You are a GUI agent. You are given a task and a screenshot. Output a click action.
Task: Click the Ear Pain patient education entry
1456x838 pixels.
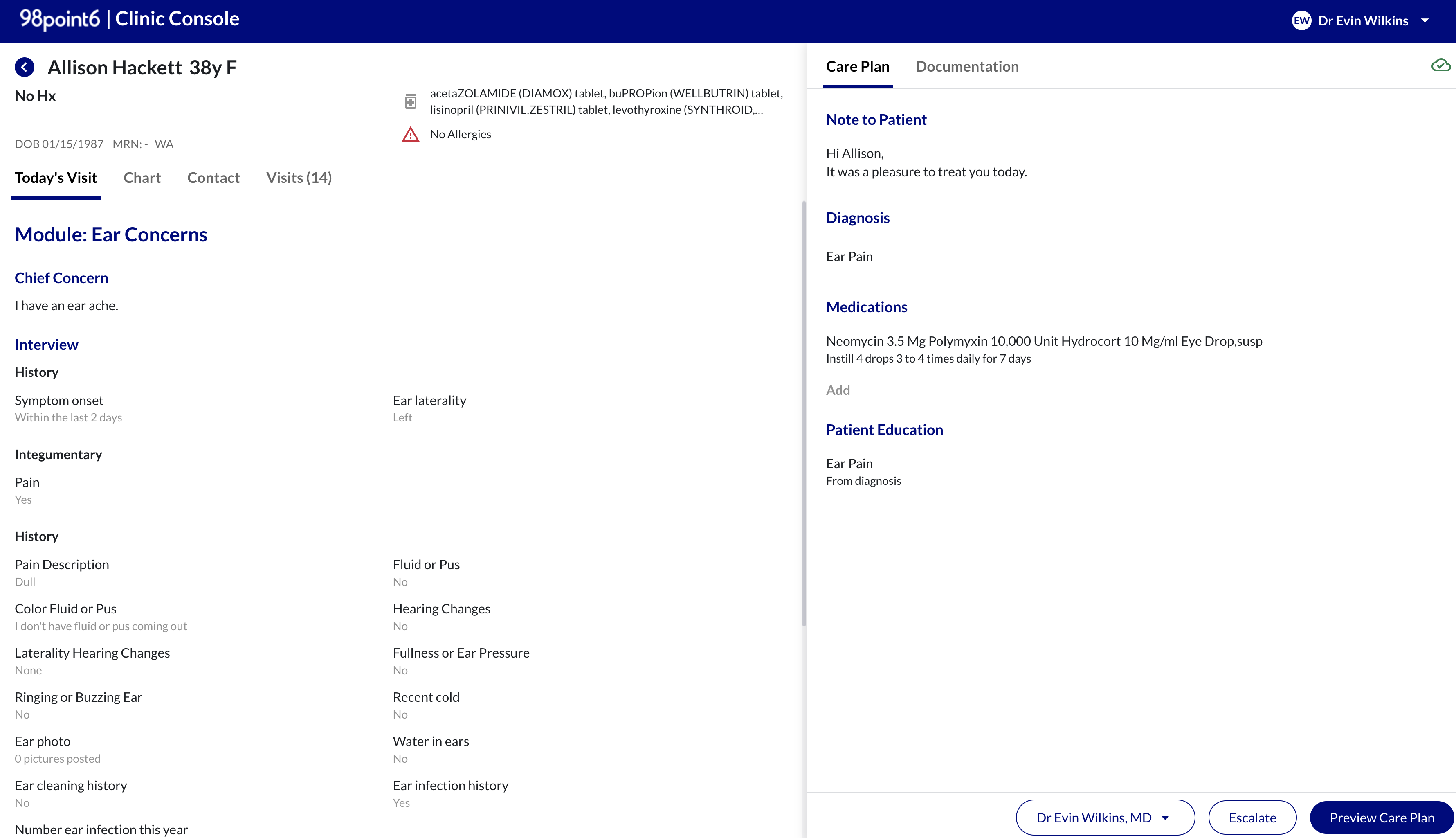tap(863, 471)
